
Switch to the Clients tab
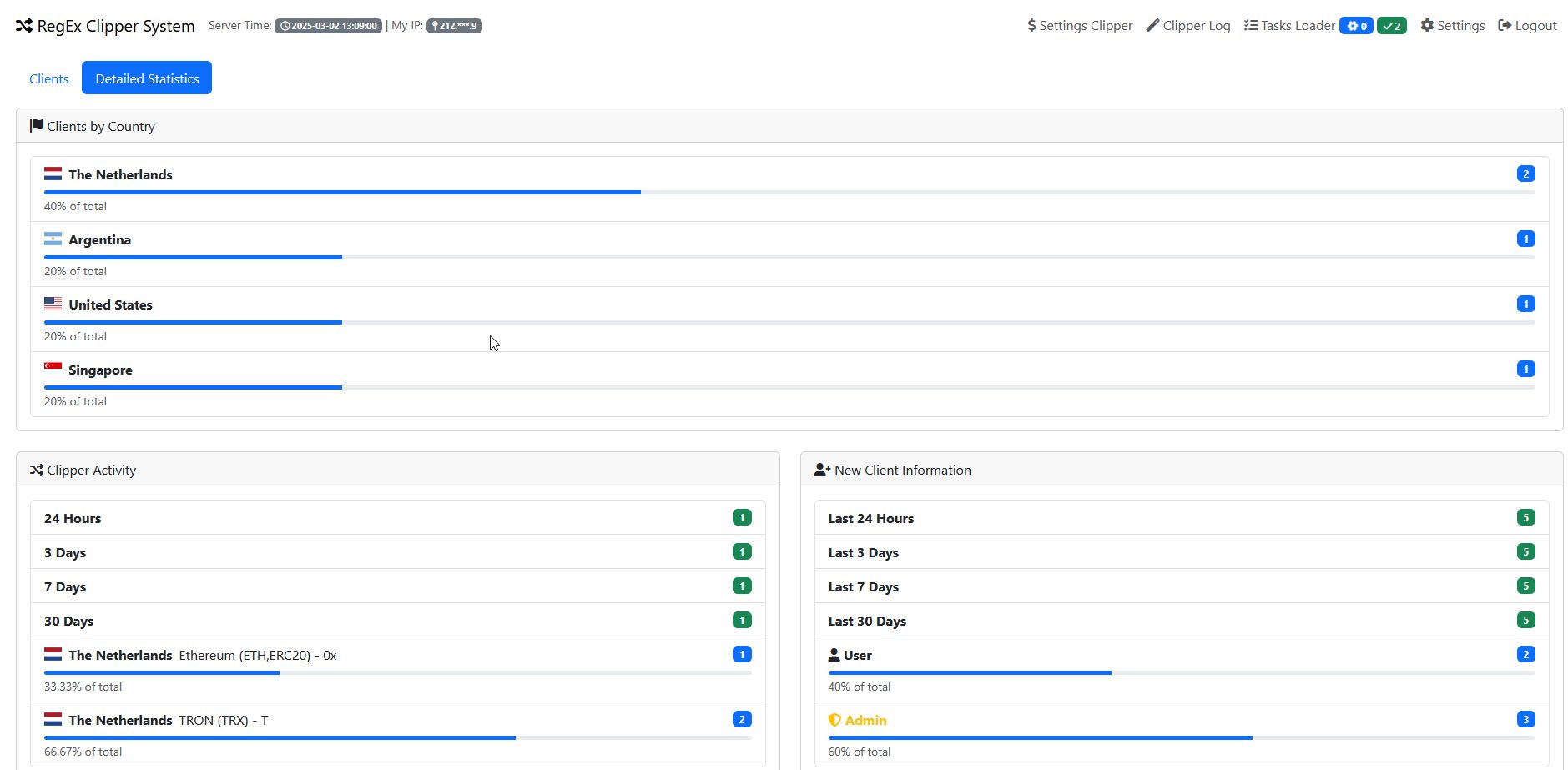48,78
